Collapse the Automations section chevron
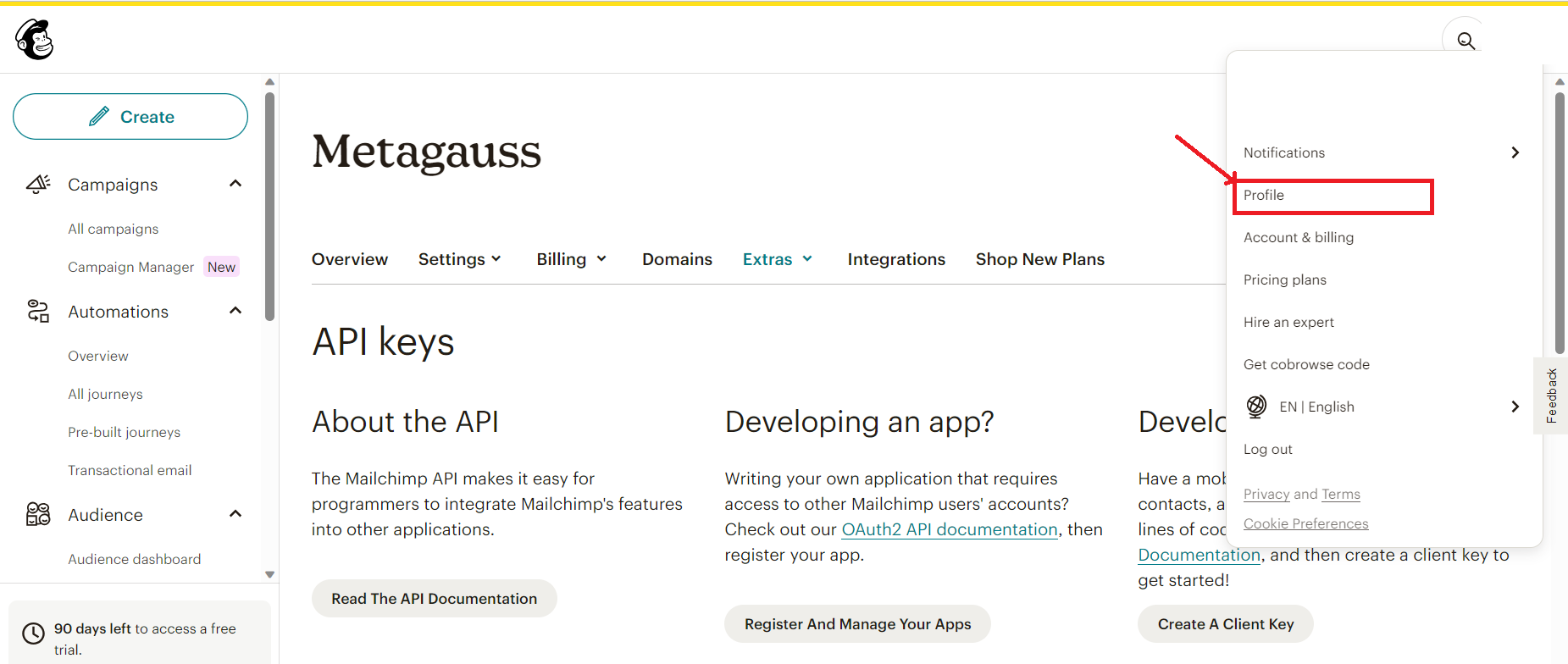The width and height of the screenshot is (1568, 664). point(235,311)
